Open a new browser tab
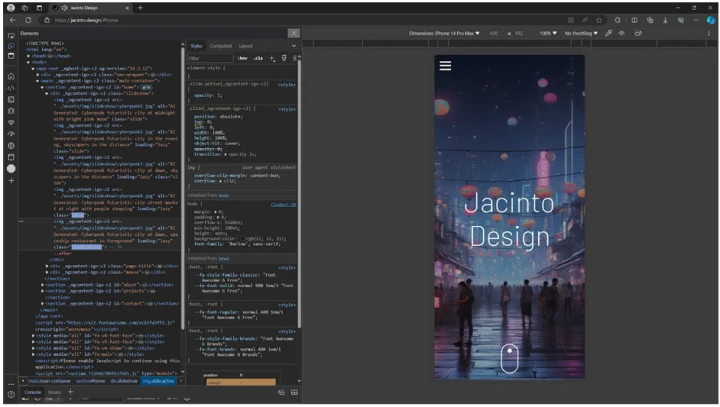720x407 pixels. point(140,8)
